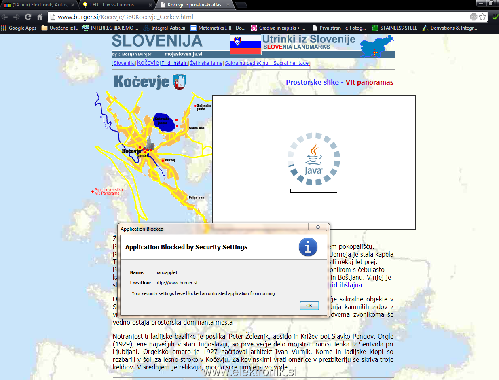Bookmark this page with the star icon

click(x=482, y=17)
